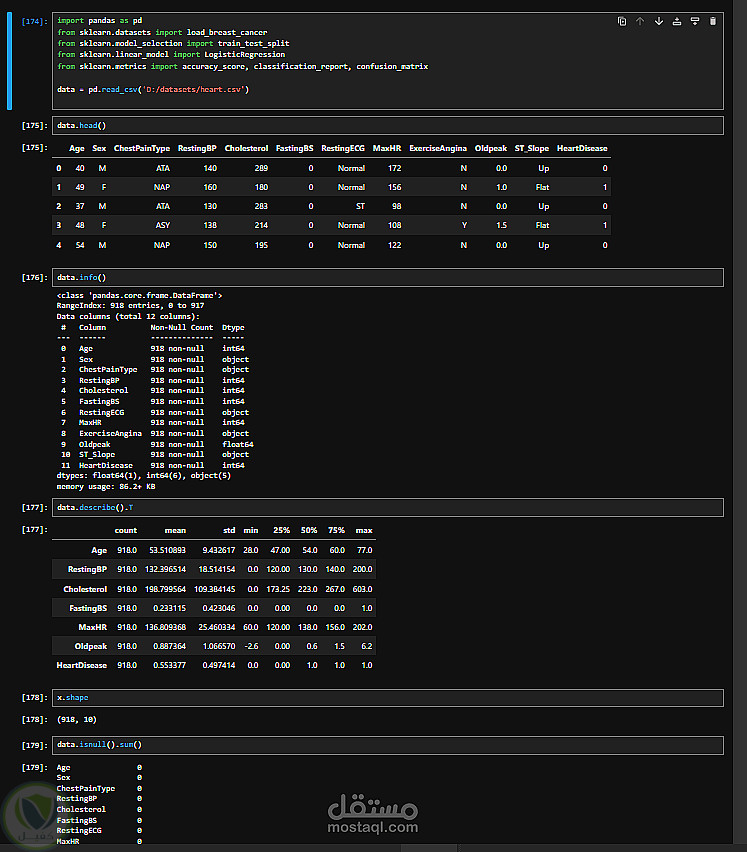747x852 pixels.
Task: Click inside the import pandas code cell
Action: click(388, 61)
